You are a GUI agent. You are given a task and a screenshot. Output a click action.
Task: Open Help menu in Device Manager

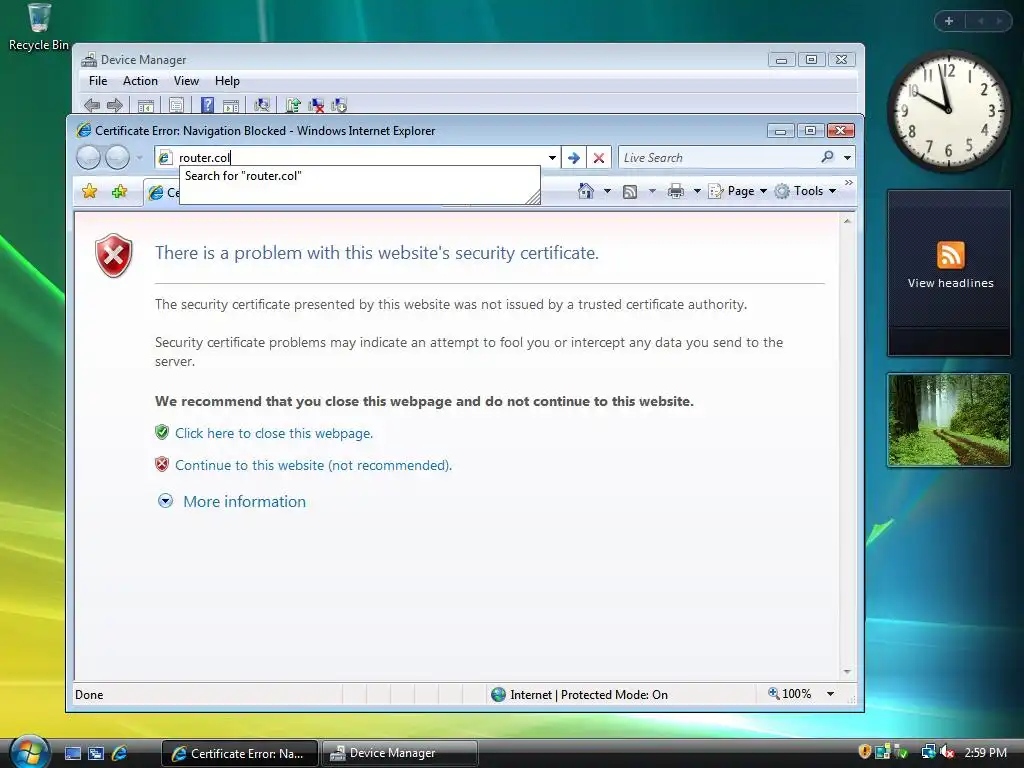pos(227,81)
